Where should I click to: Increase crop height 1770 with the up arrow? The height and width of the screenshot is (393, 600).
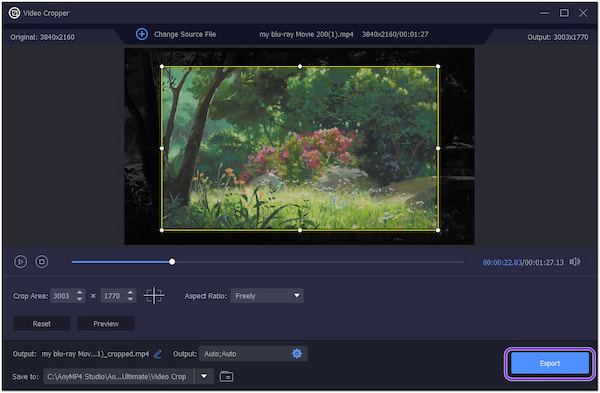pyautogui.click(x=130, y=292)
